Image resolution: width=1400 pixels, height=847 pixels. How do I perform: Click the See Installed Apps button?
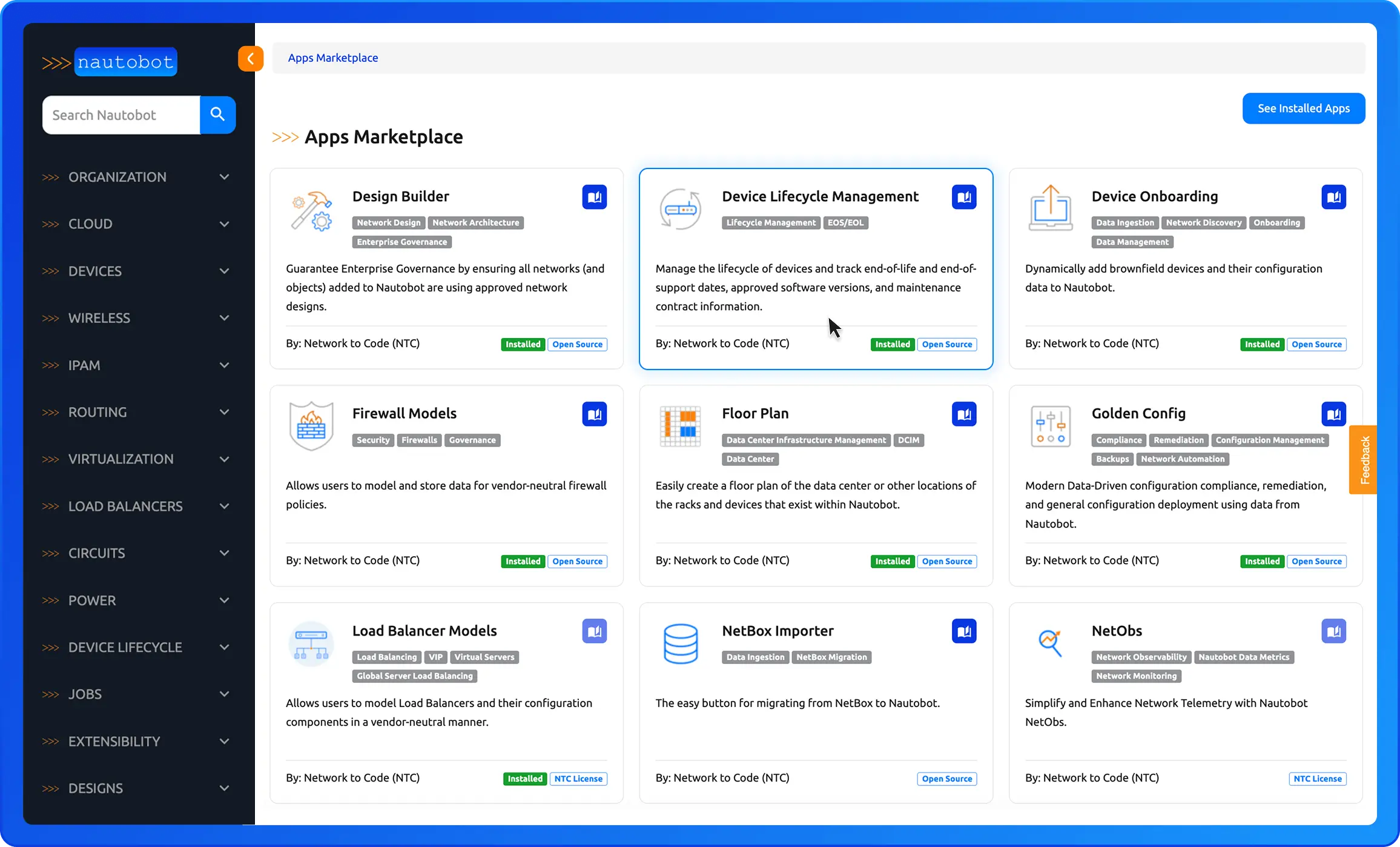(x=1304, y=108)
